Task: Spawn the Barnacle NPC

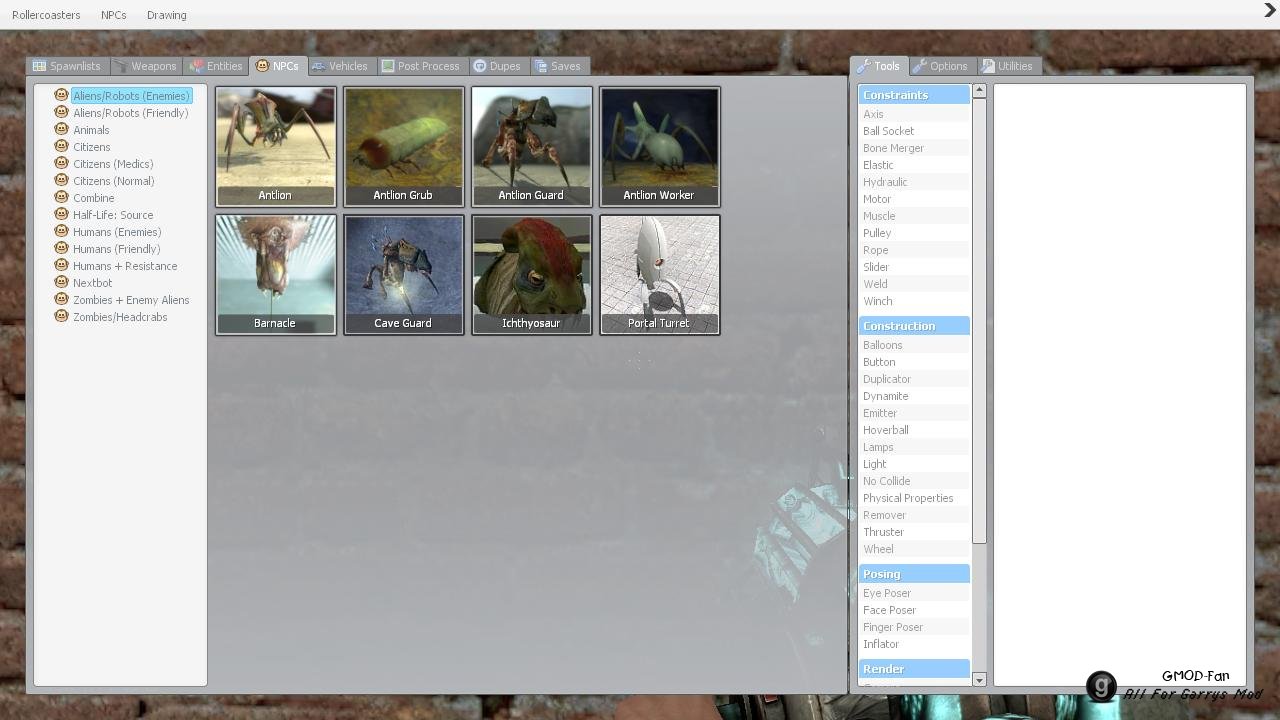Action: point(275,275)
